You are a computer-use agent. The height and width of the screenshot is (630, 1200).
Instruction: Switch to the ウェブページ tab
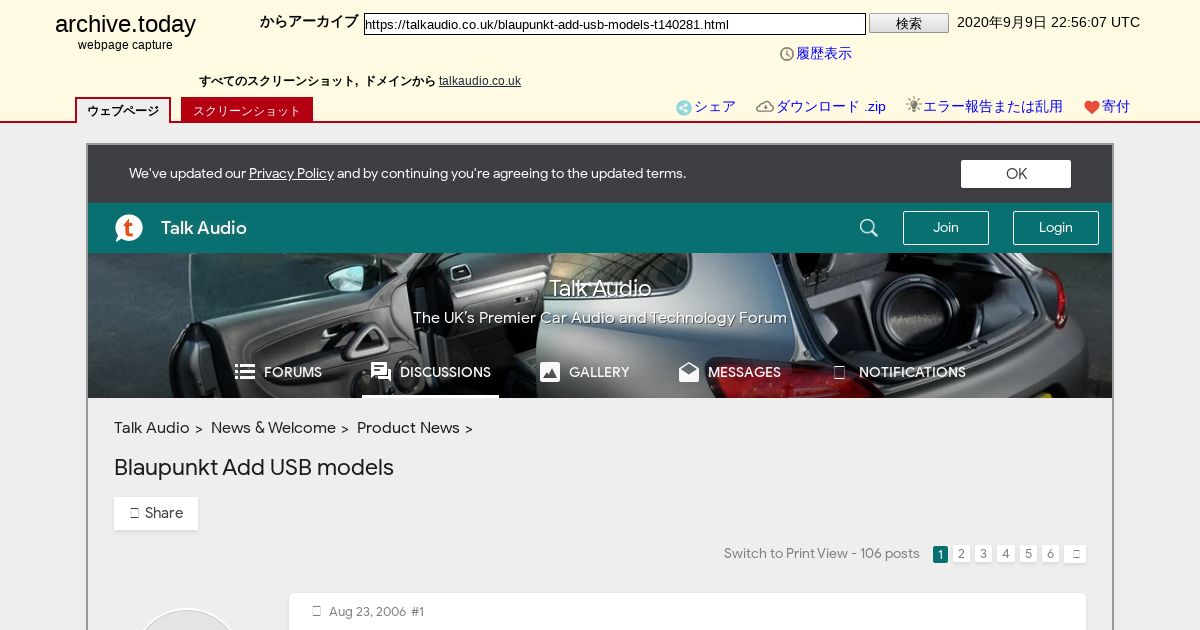(x=123, y=111)
